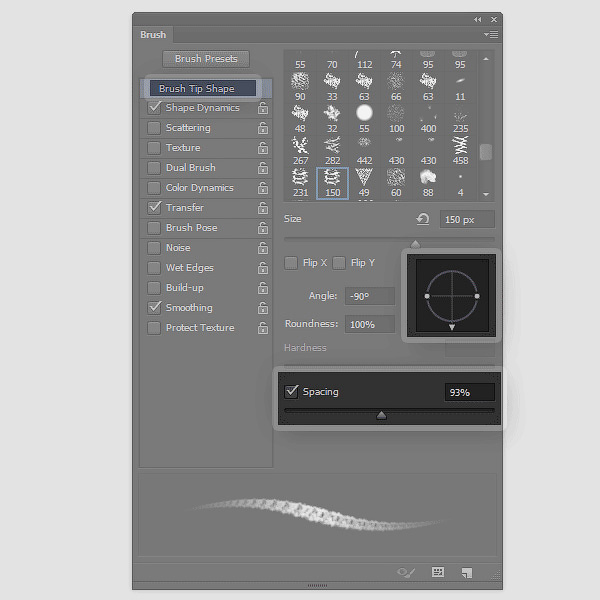Click the Spacing slider handle
The image size is (600, 600).
click(381, 415)
